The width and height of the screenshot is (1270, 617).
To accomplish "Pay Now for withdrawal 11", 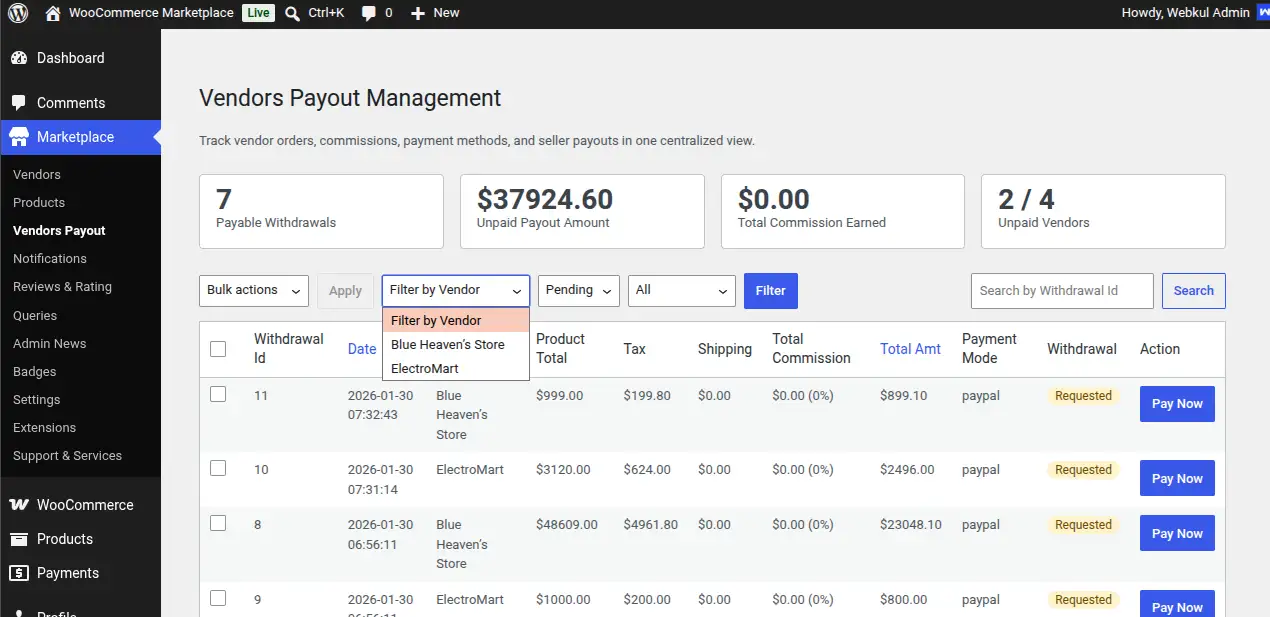I will (x=1177, y=404).
